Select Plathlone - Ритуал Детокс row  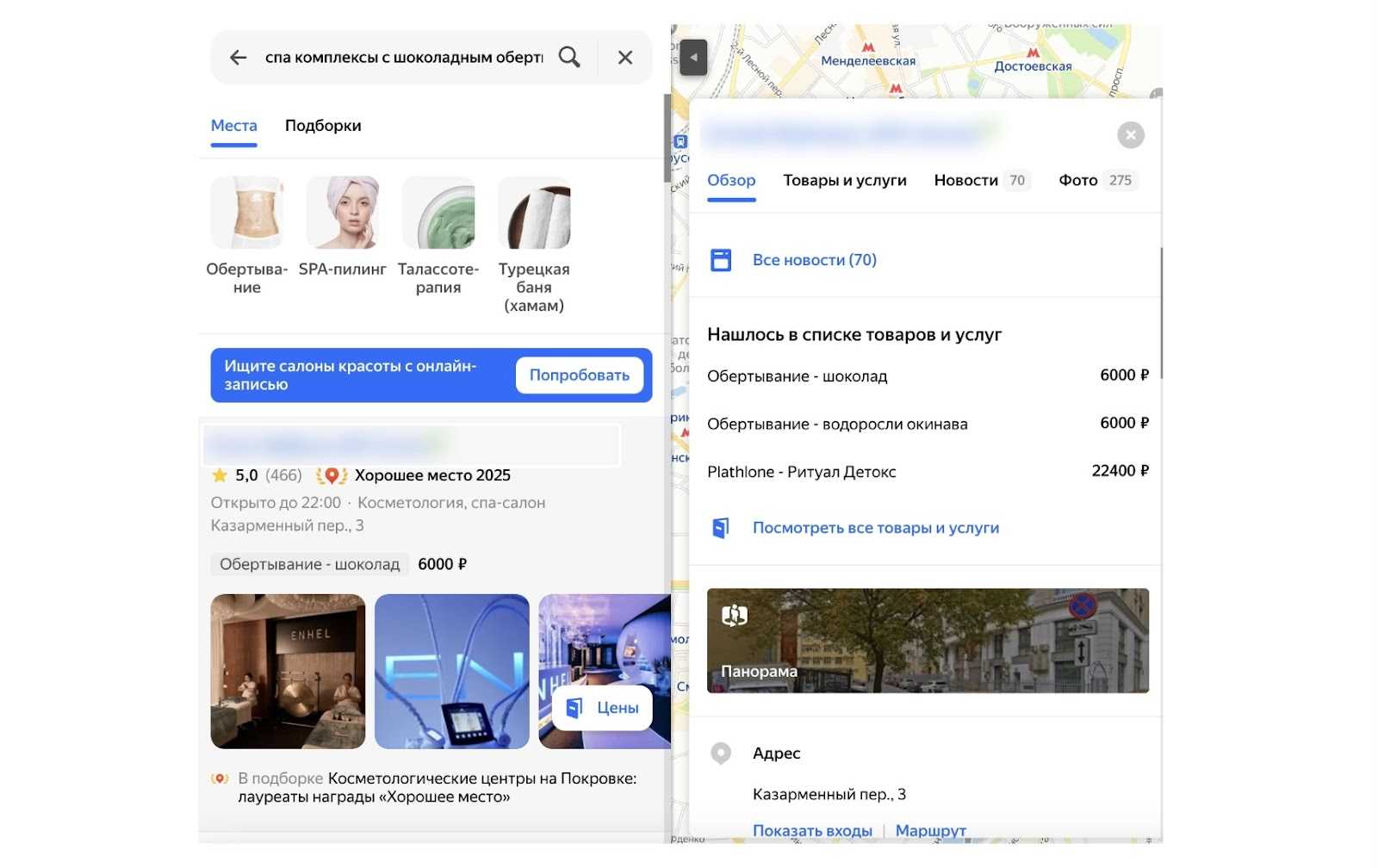(x=928, y=471)
